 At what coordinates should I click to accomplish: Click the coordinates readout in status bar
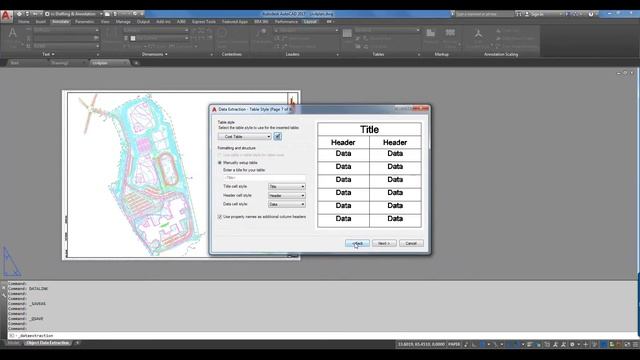(x=421, y=344)
